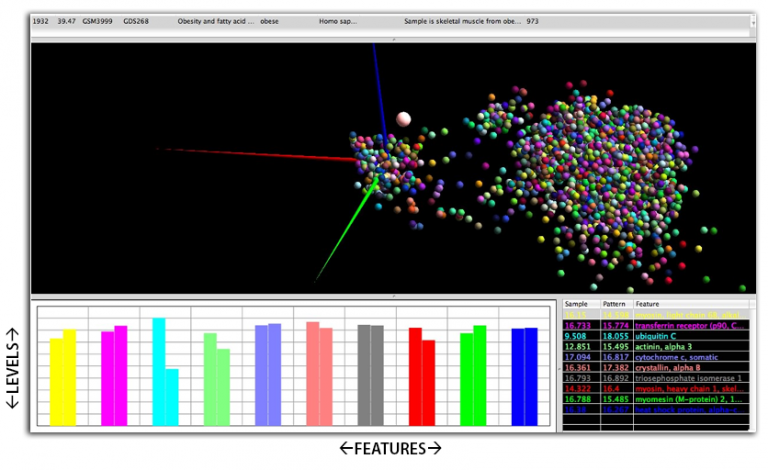Select the yellow bar pair in the chart
Image resolution: width=768 pixels, height=470 pixels.
tap(63, 377)
